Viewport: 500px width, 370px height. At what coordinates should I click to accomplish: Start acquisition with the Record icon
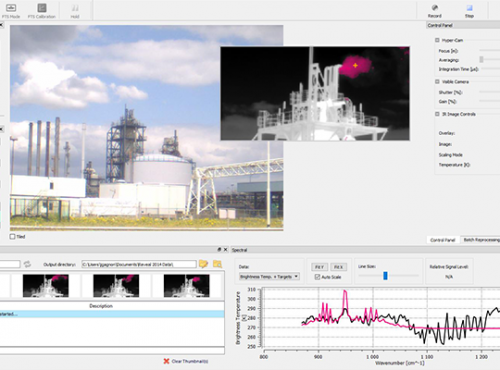click(x=435, y=8)
